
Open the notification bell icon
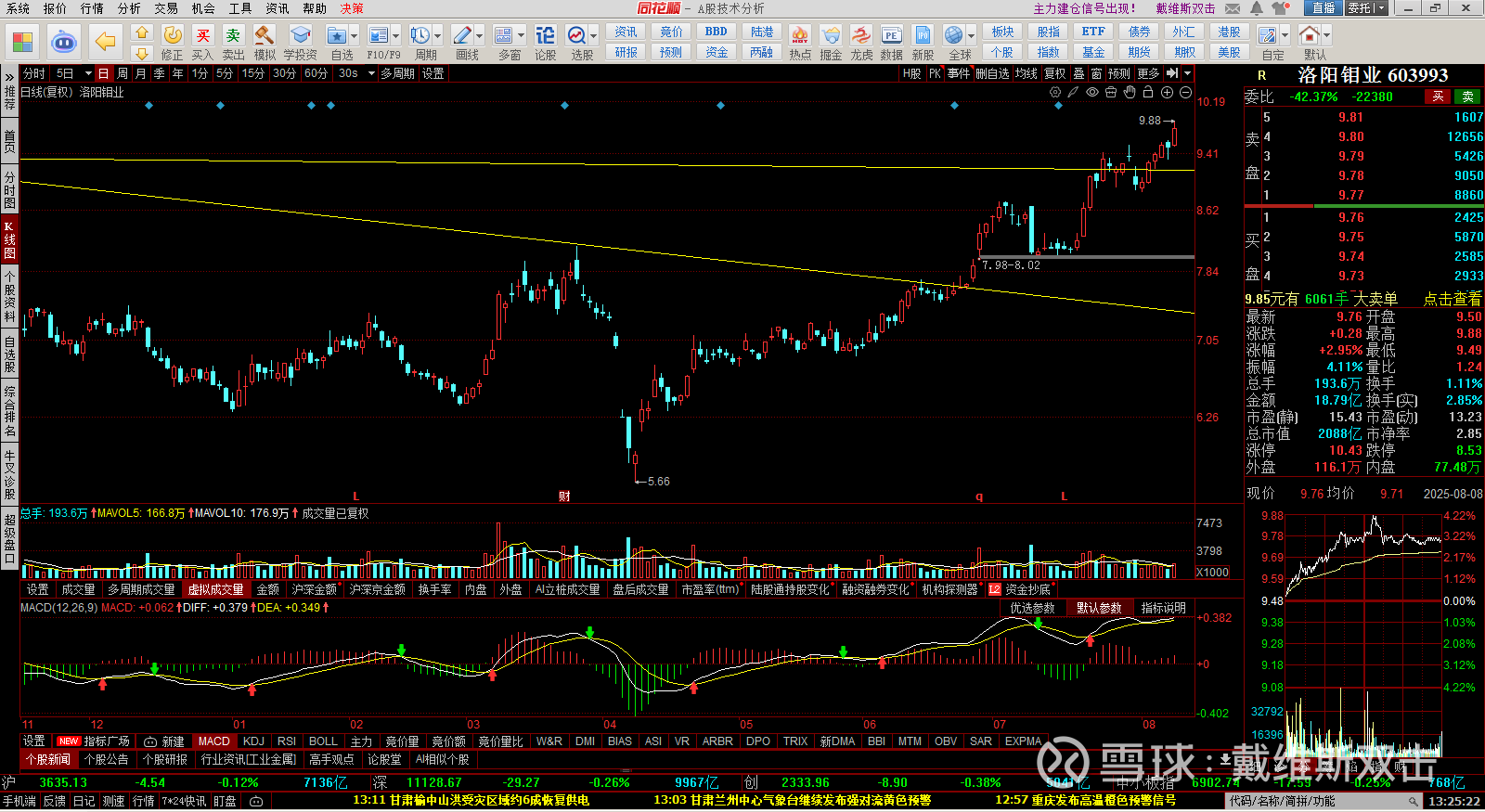(1256, 8)
